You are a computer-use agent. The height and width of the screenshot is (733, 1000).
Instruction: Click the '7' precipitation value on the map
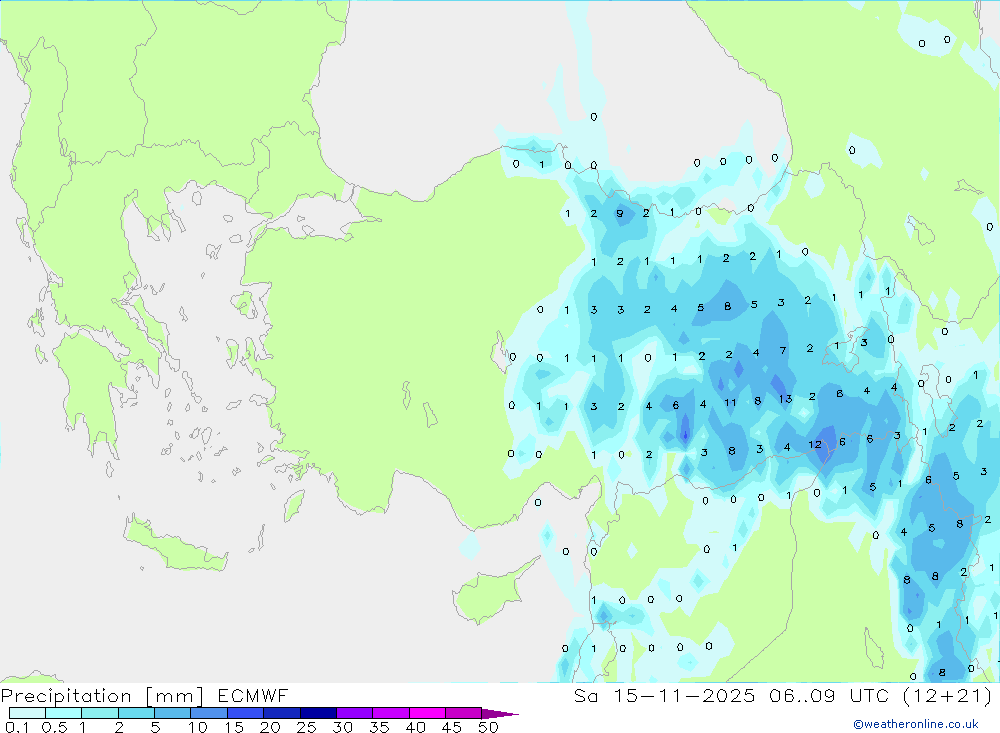[783, 350]
